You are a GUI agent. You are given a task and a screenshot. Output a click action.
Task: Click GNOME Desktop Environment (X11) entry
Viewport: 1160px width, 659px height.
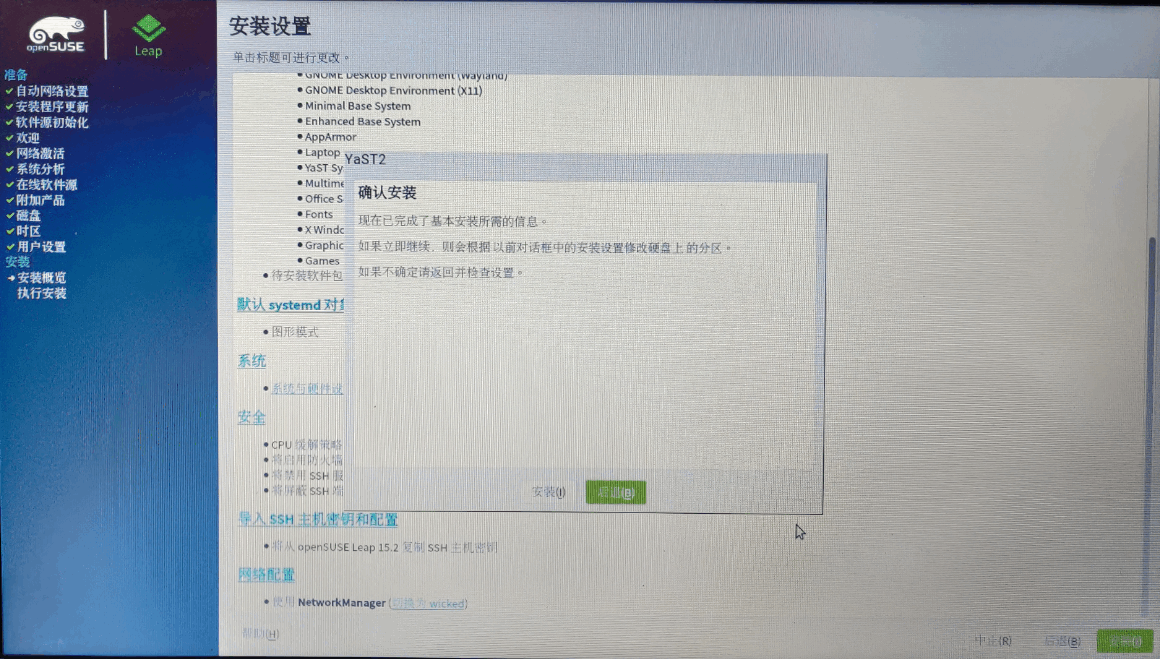[x=394, y=90]
